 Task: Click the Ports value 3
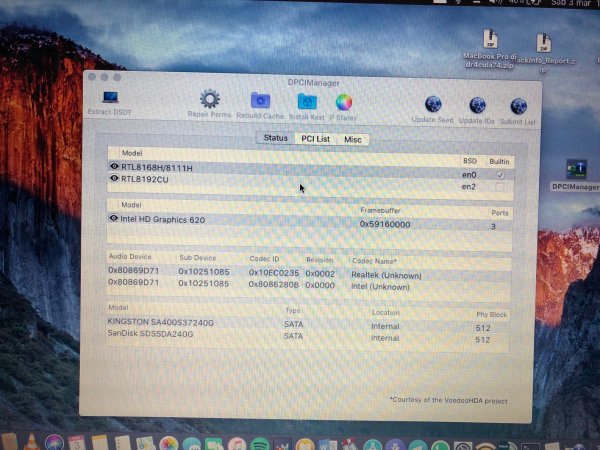click(493, 227)
